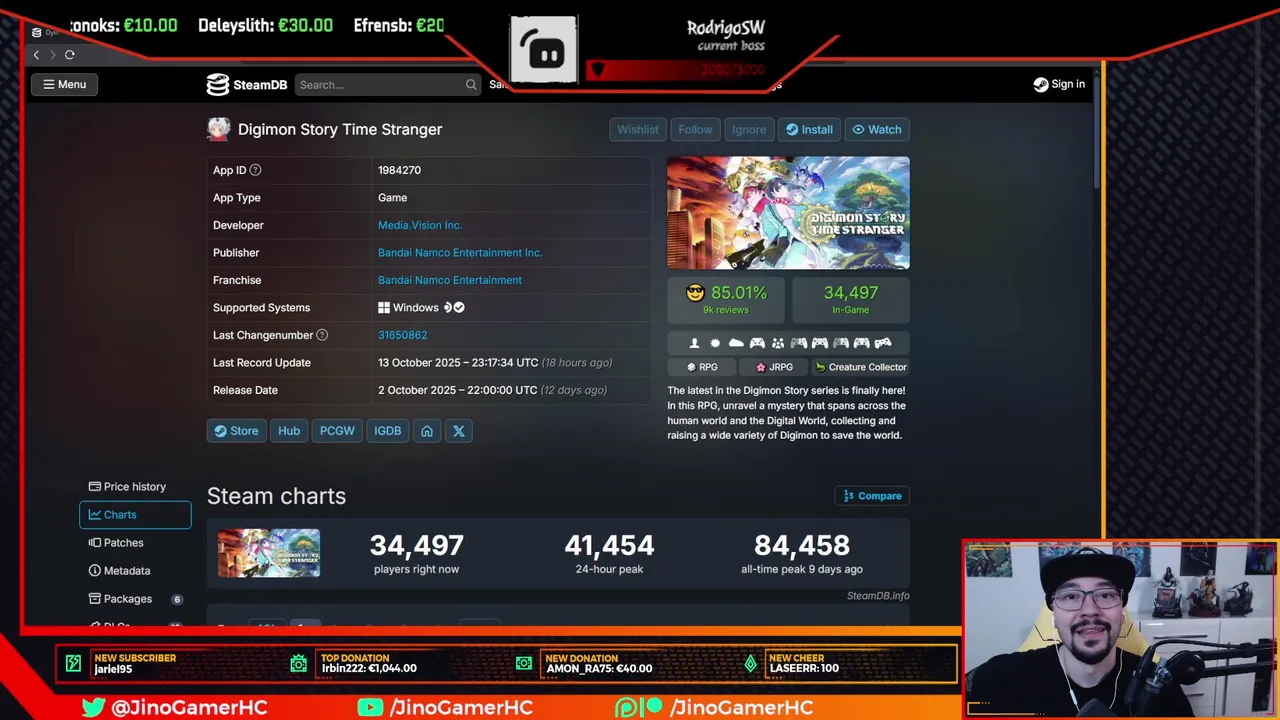Click the browser forward arrow
The image size is (1280, 720).
(53, 55)
